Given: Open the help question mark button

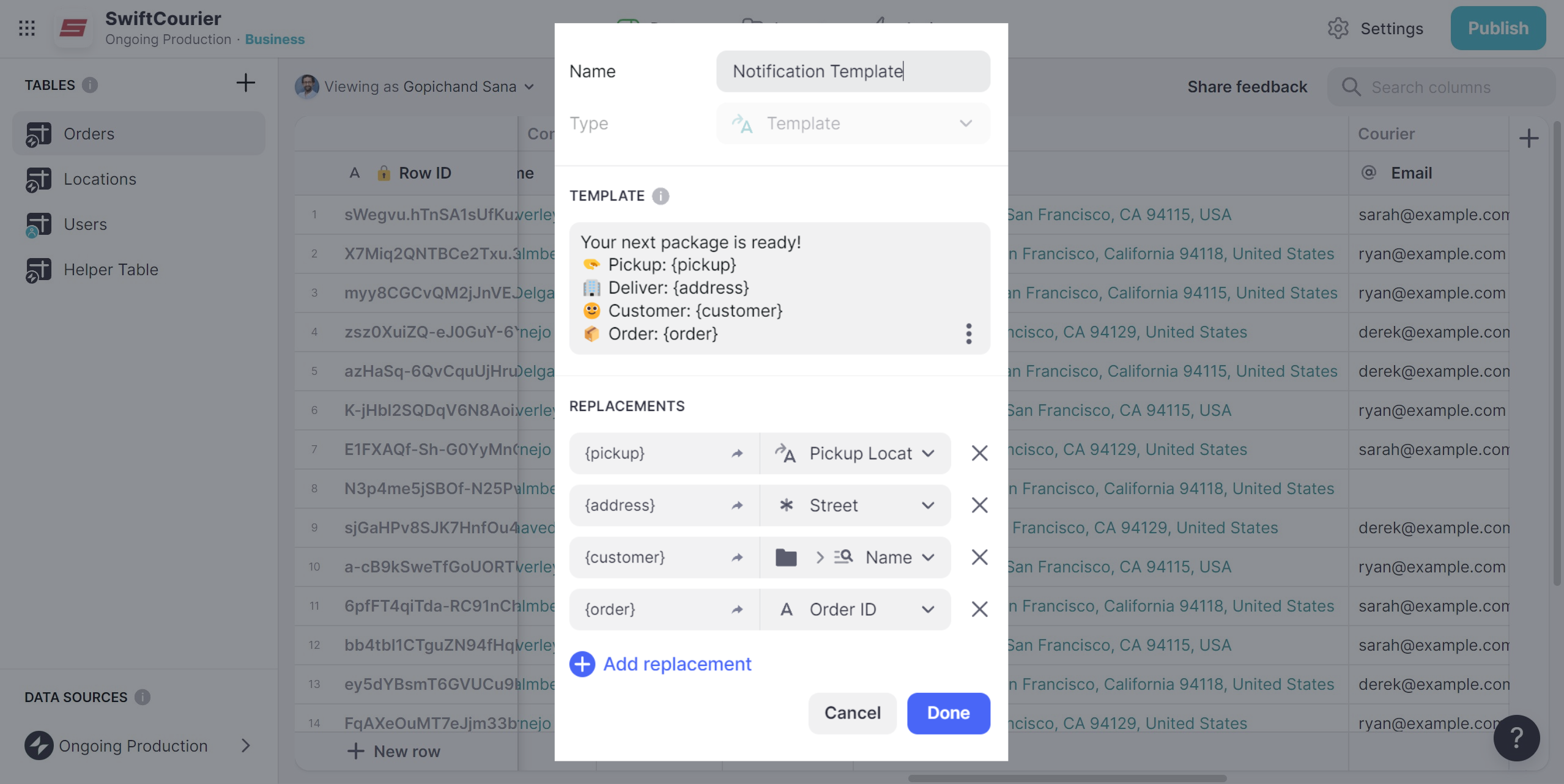Looking at the screenshot, I should [x=1516, y=738].
